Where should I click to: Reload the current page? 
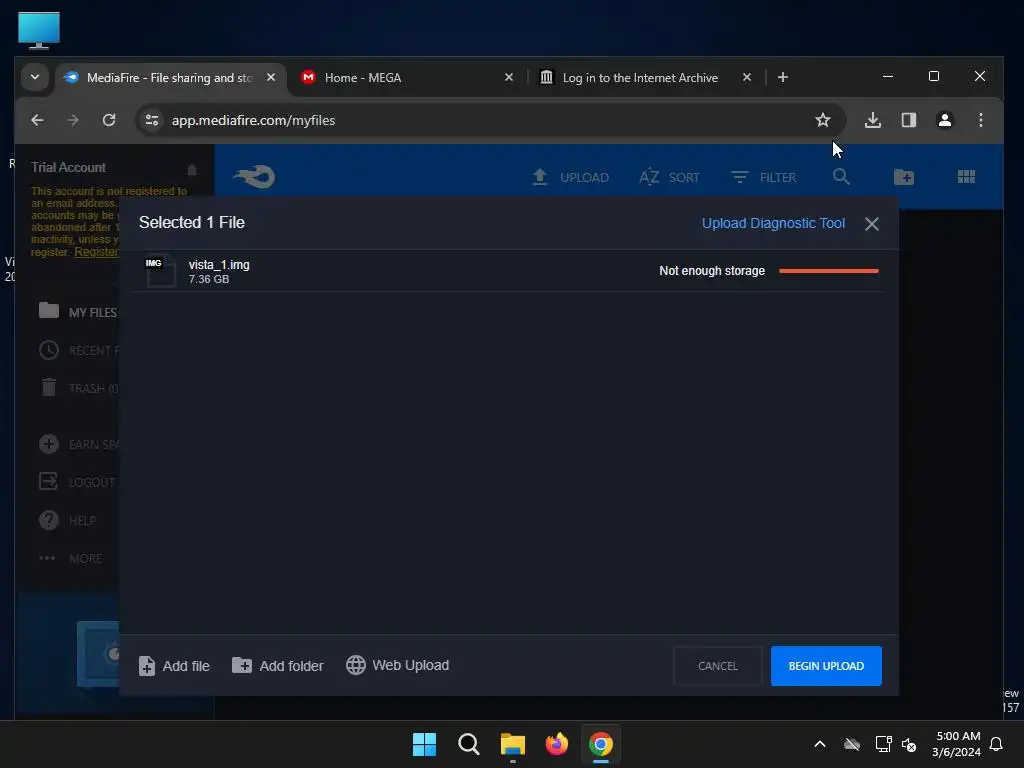tap(109, 120)
